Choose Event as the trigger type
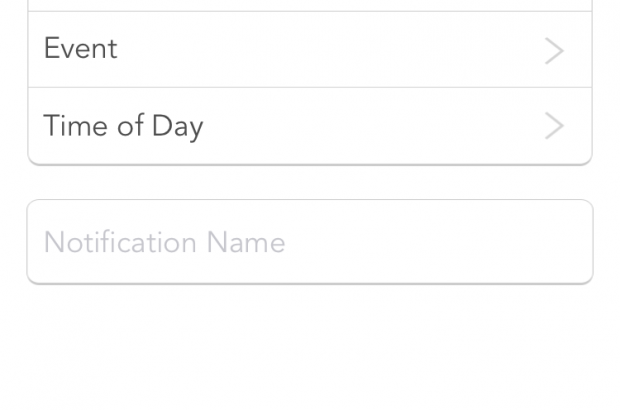The height and width of the screenshot is (410, 620). click(x=309, y=50)
